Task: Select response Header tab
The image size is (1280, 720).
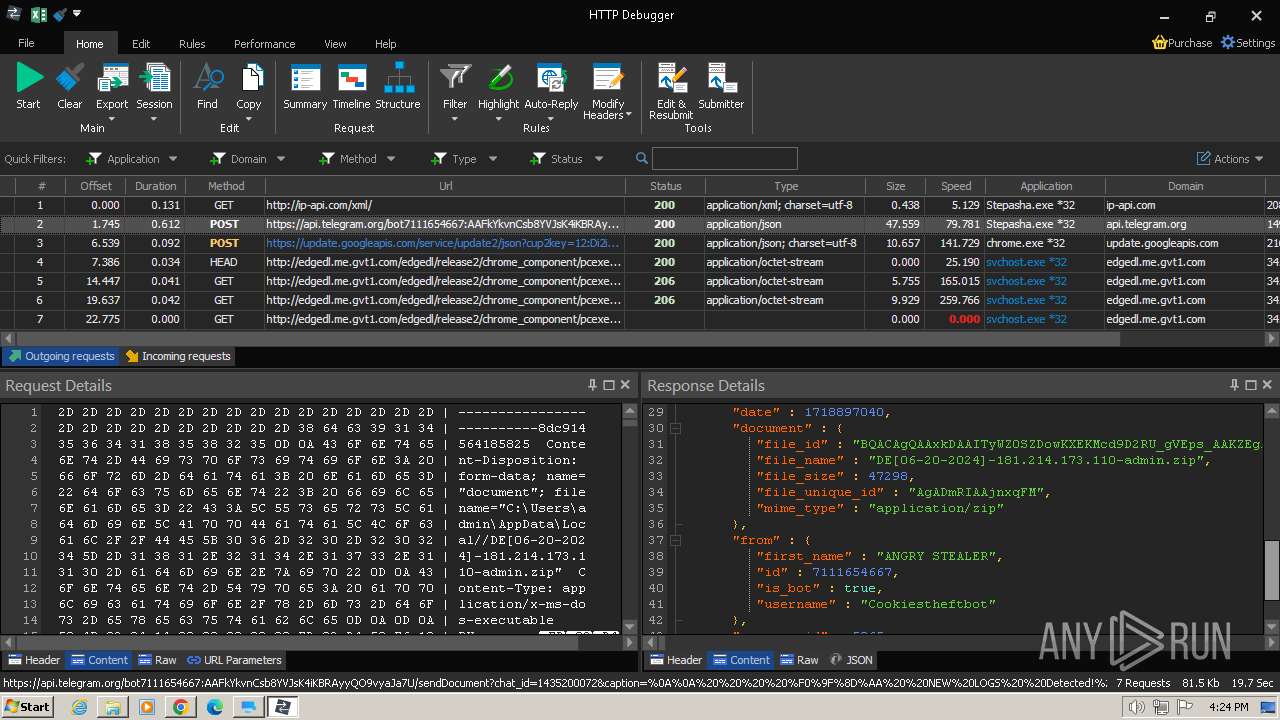Action: (x=676, y=660)
